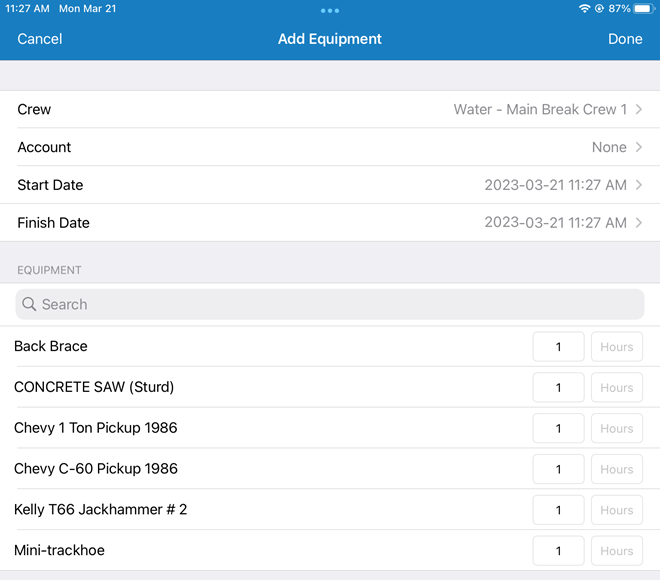Tap the three-dot multitasking icon
This screenshot has height=580, width=660.
click(x=330, y=10)
